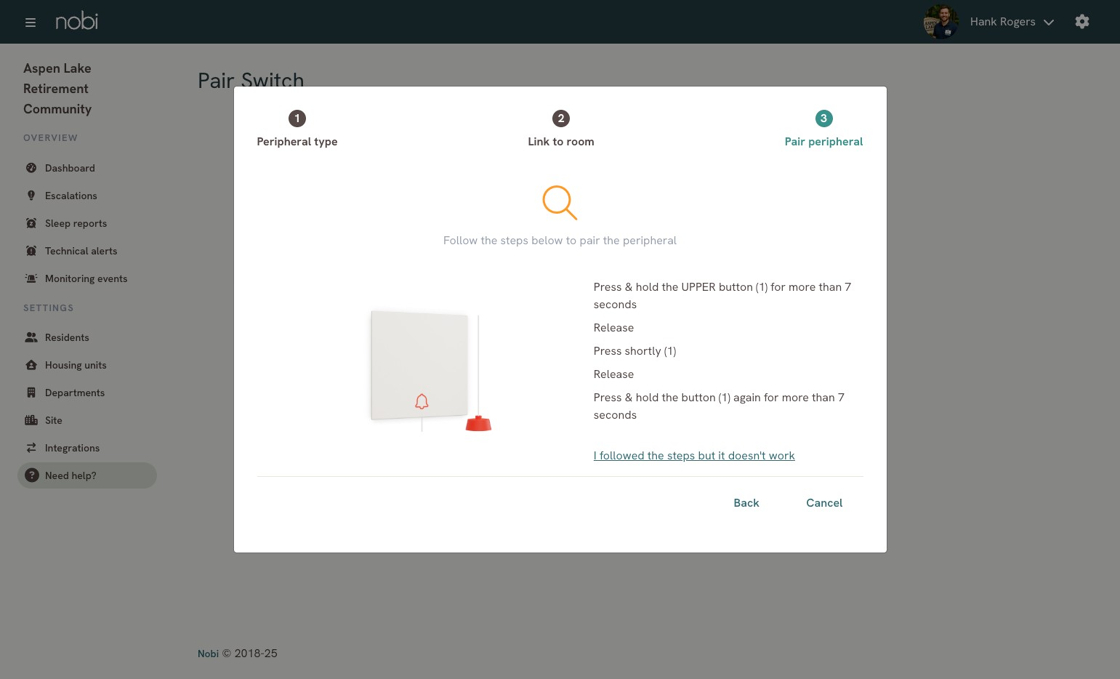Open Monitoring events in sidebar
1120x679 pixels.
86,279
